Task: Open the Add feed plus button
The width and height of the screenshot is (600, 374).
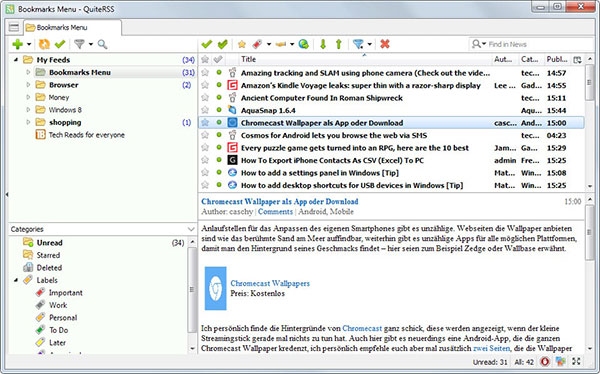Action: [x=17, y=44]
